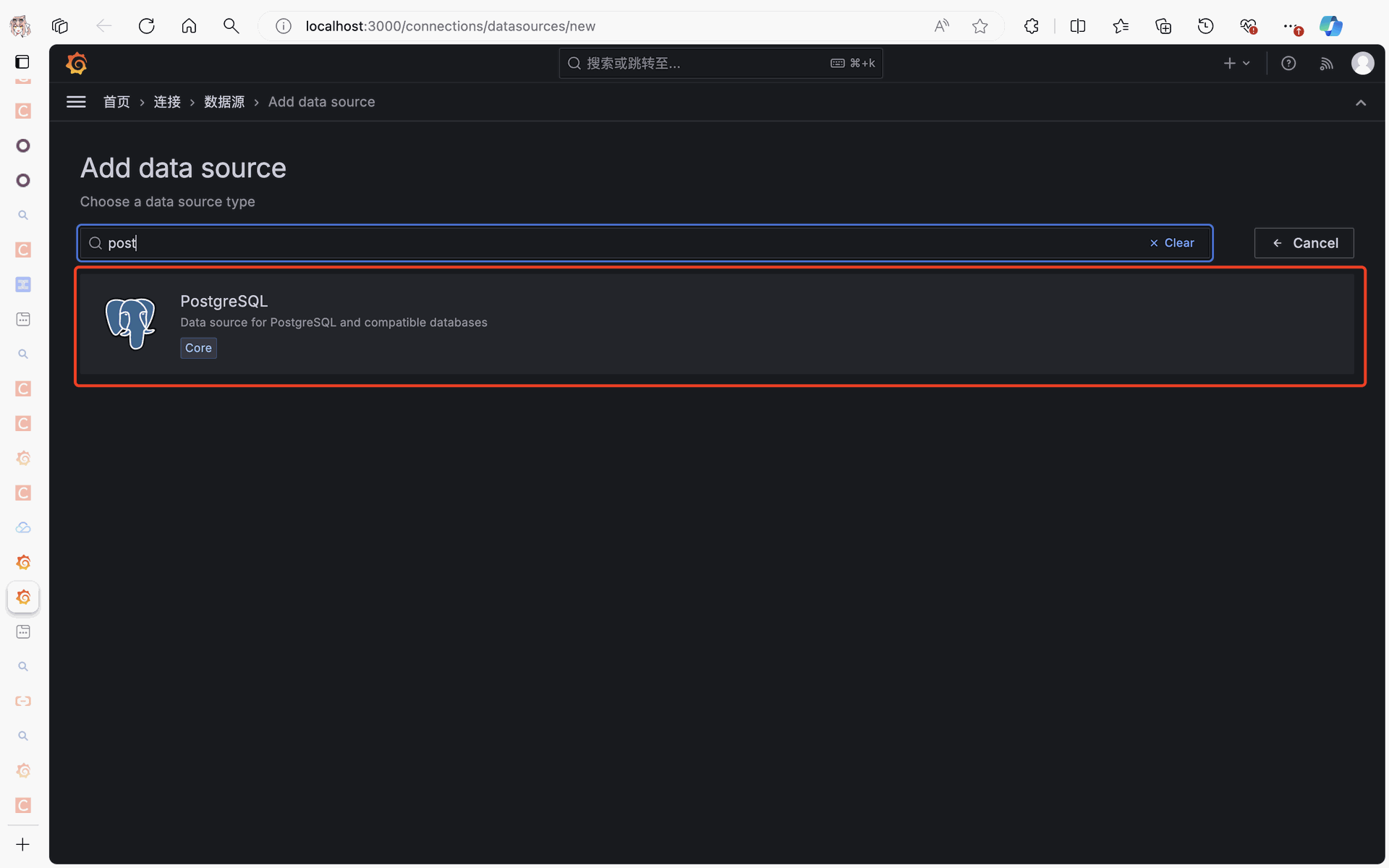Click the browser toolbar search icon
Viewport: 1389px width, 868px height.
(x=231, y=26)
